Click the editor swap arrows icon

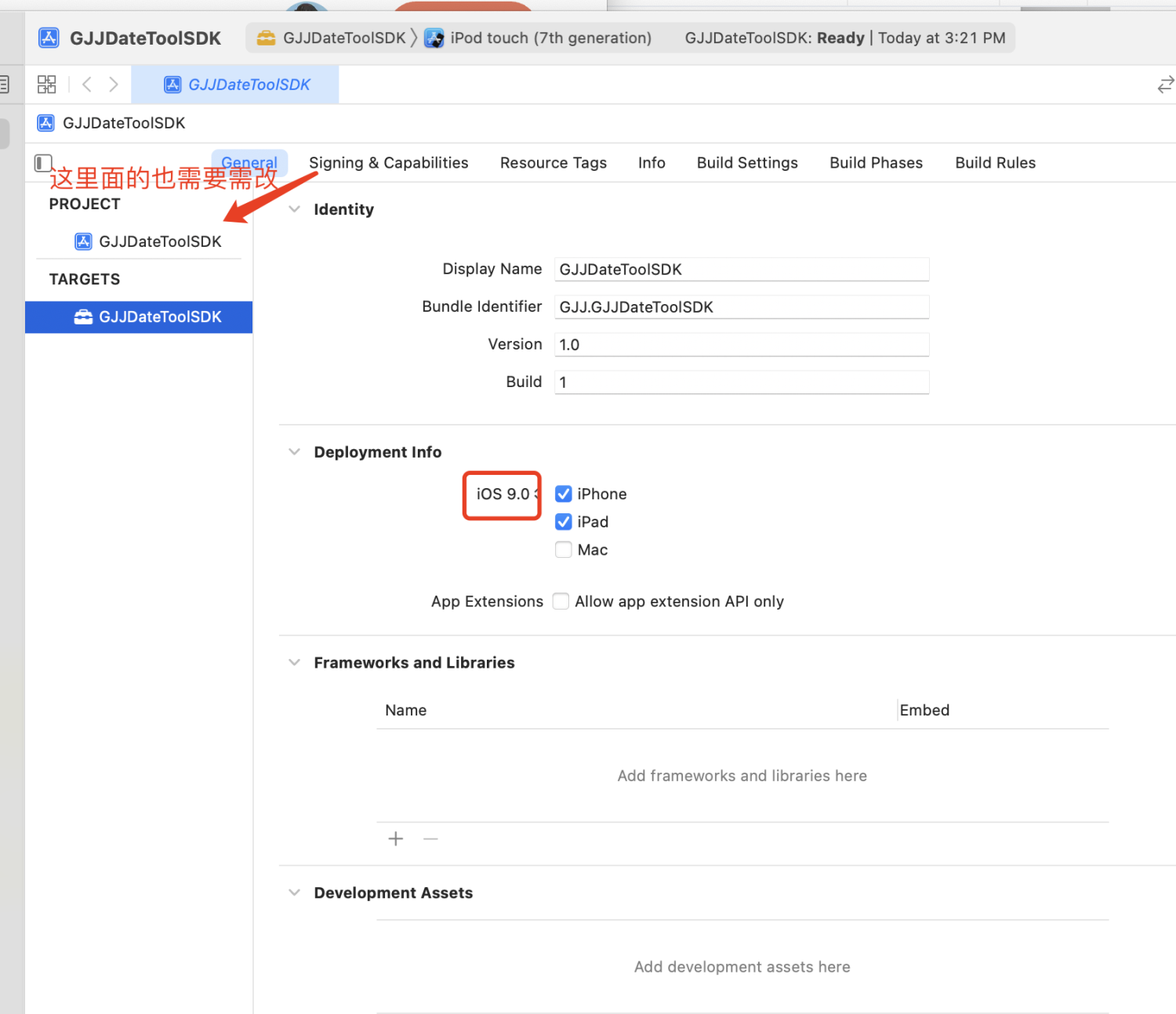(1165, 85)
